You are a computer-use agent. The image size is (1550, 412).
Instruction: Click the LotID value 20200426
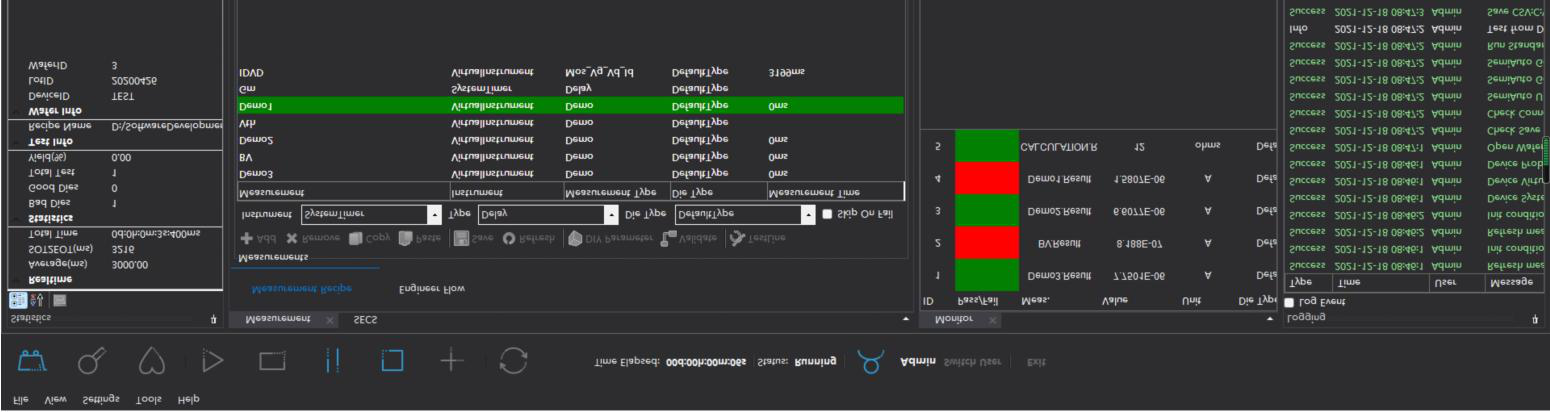point(135,80)
